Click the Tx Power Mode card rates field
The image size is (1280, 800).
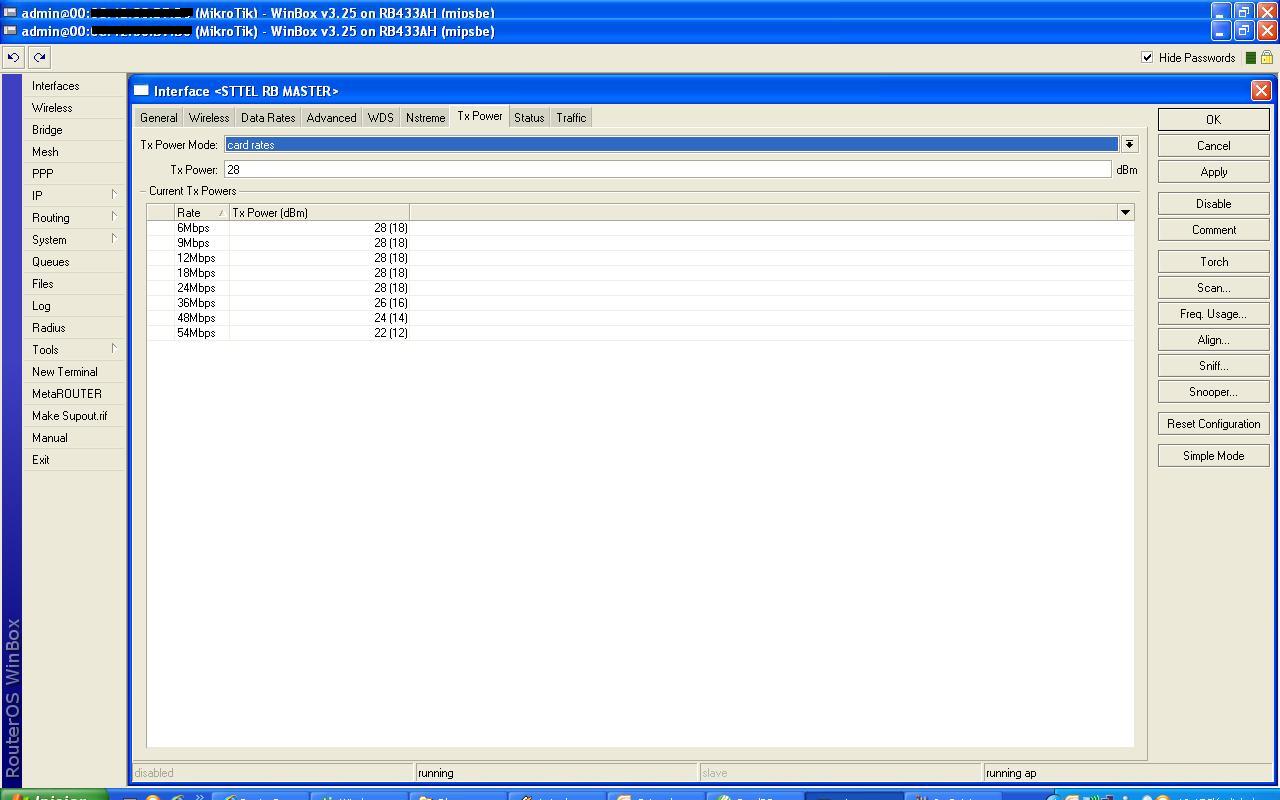tap(671, 144)
